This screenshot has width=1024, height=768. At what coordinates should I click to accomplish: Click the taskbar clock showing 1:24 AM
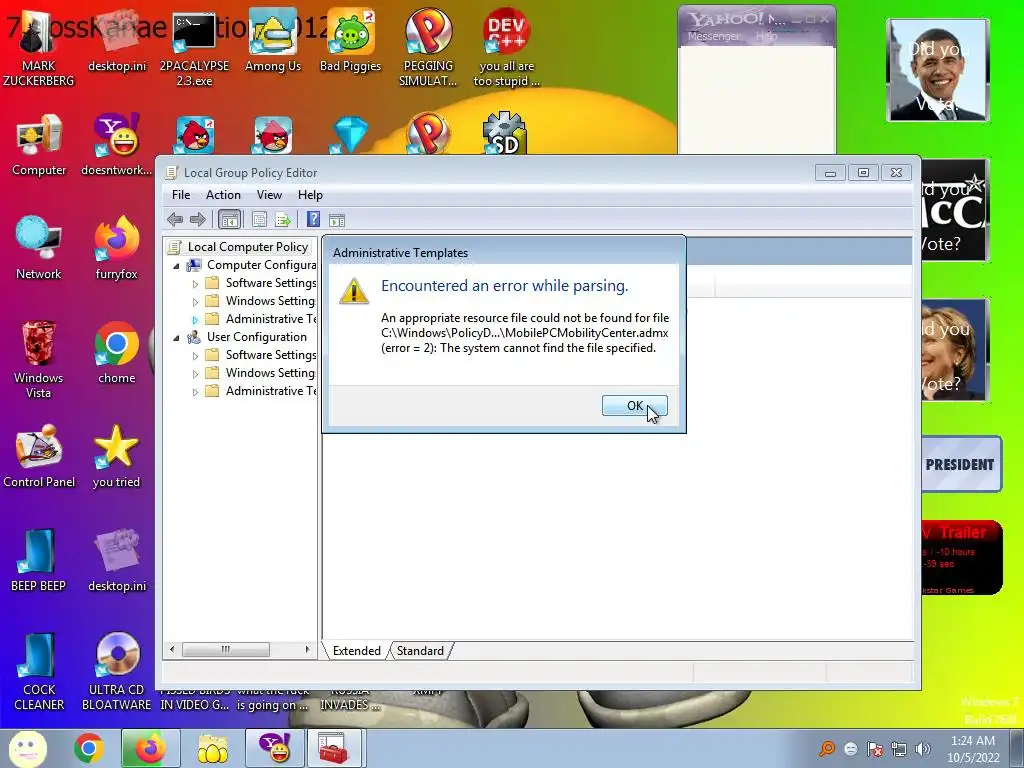point(972,749)
